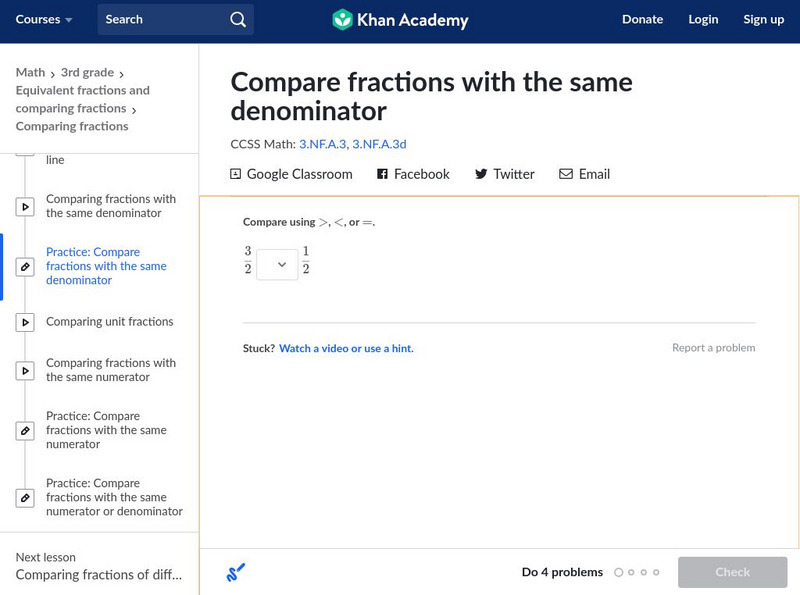Screen dimensions: 800x595
Task: Click Watch a video or use a hint
Action: pyautogui.click(x=346, y=348)
